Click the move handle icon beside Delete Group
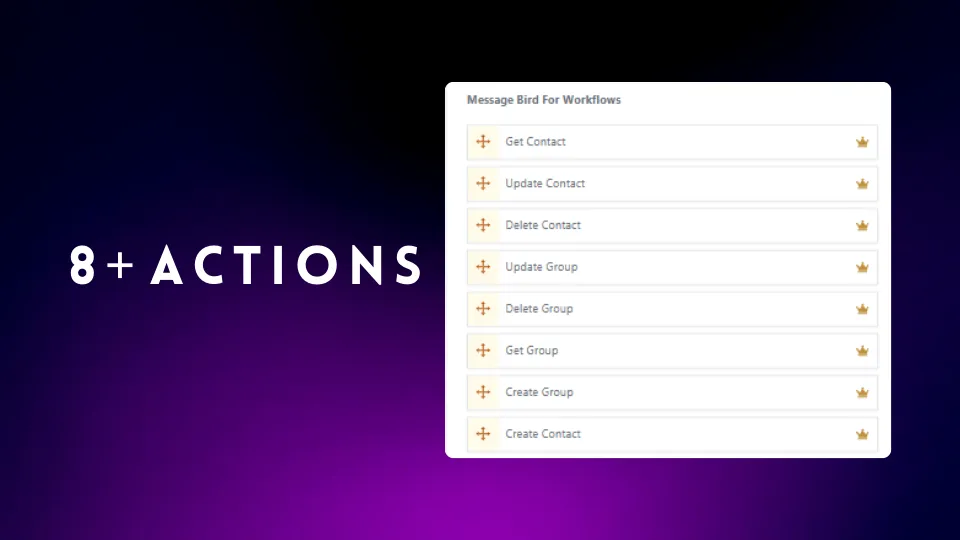This screenshot has height=540, width=960. (483, 309)
